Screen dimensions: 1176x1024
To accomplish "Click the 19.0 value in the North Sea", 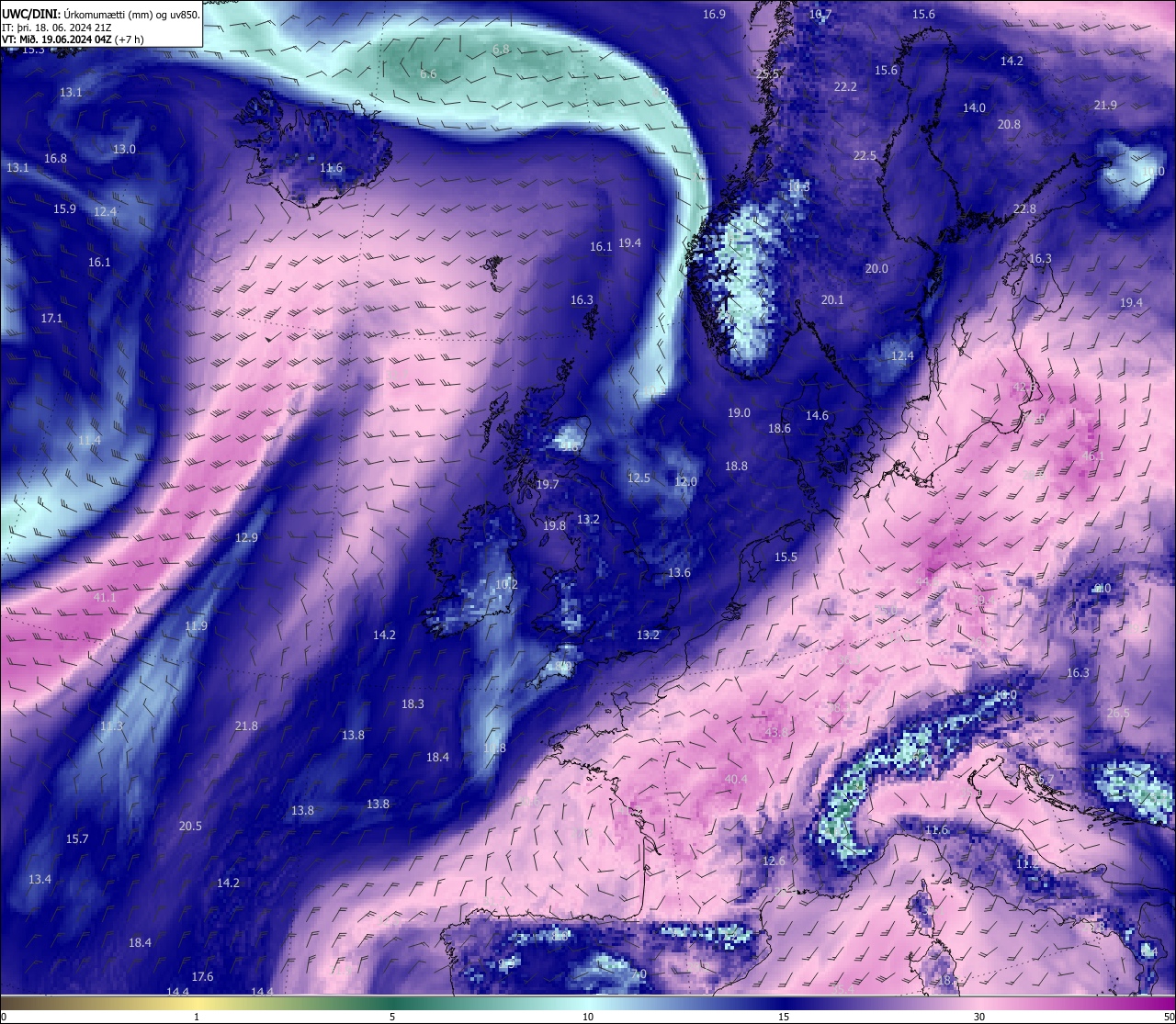I will click(x=739, y=412).
